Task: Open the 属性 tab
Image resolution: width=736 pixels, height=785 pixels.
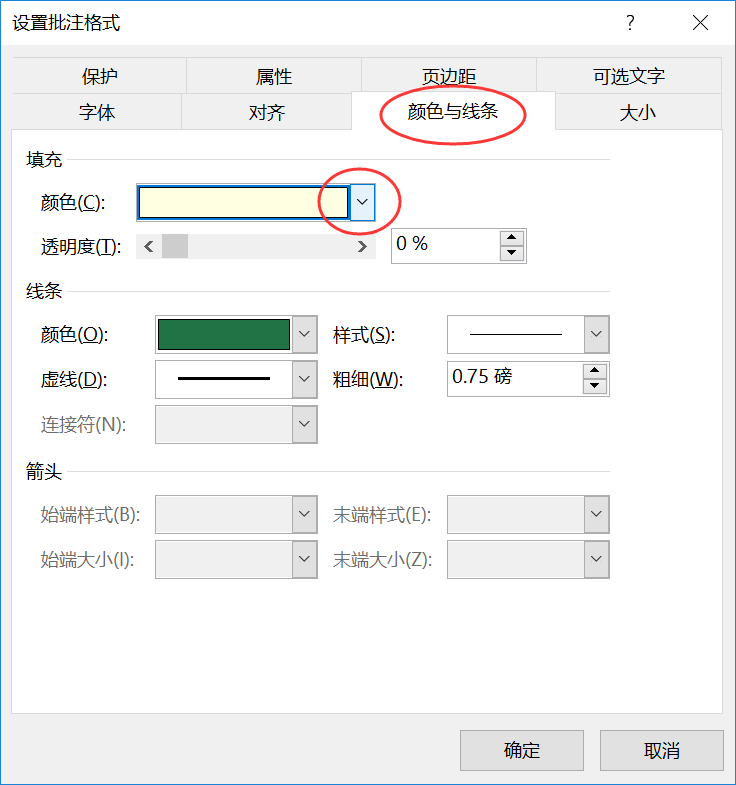Action: coord(274,76)
